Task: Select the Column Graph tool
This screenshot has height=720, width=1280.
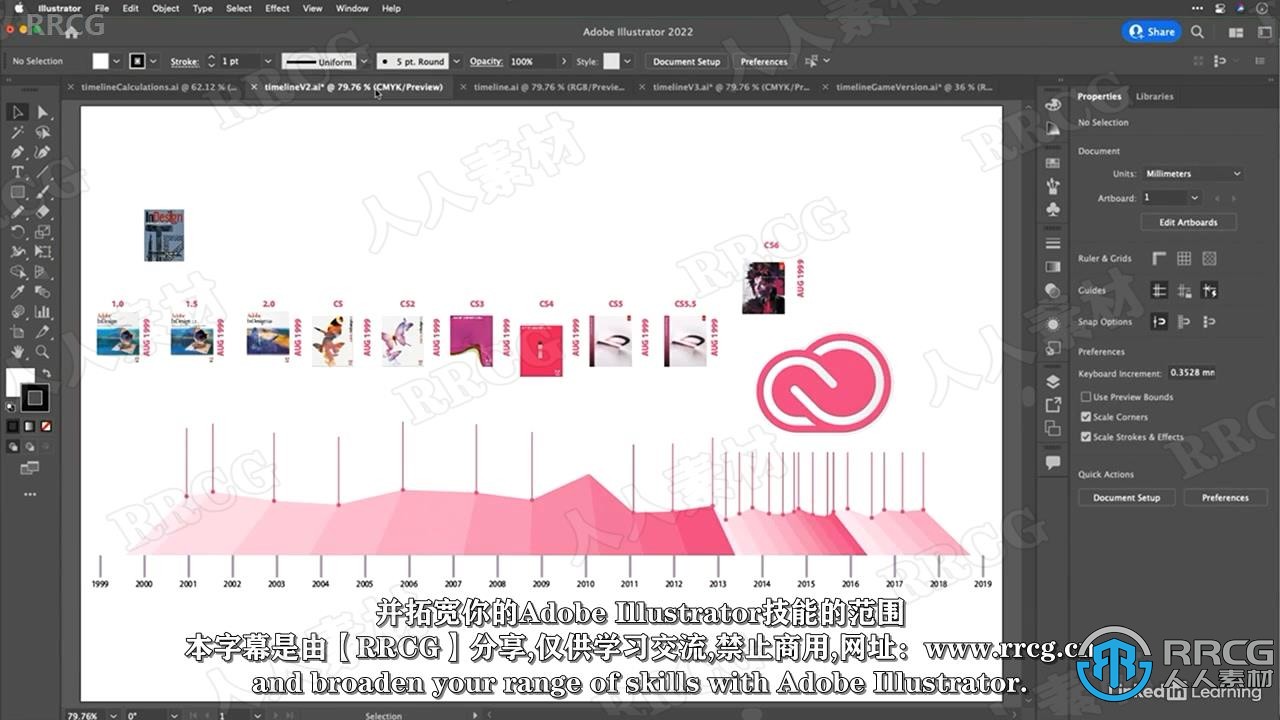Action: click(43, 312)
